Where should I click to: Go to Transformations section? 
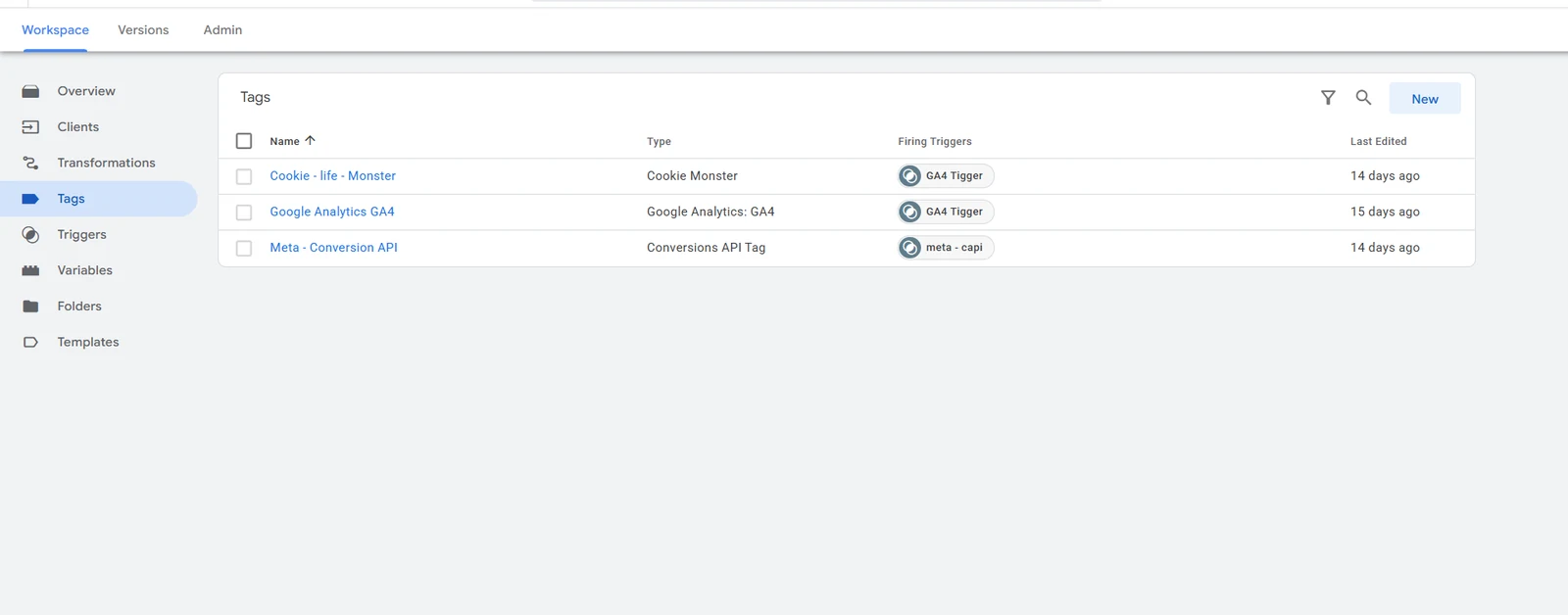tap(106, 163)
